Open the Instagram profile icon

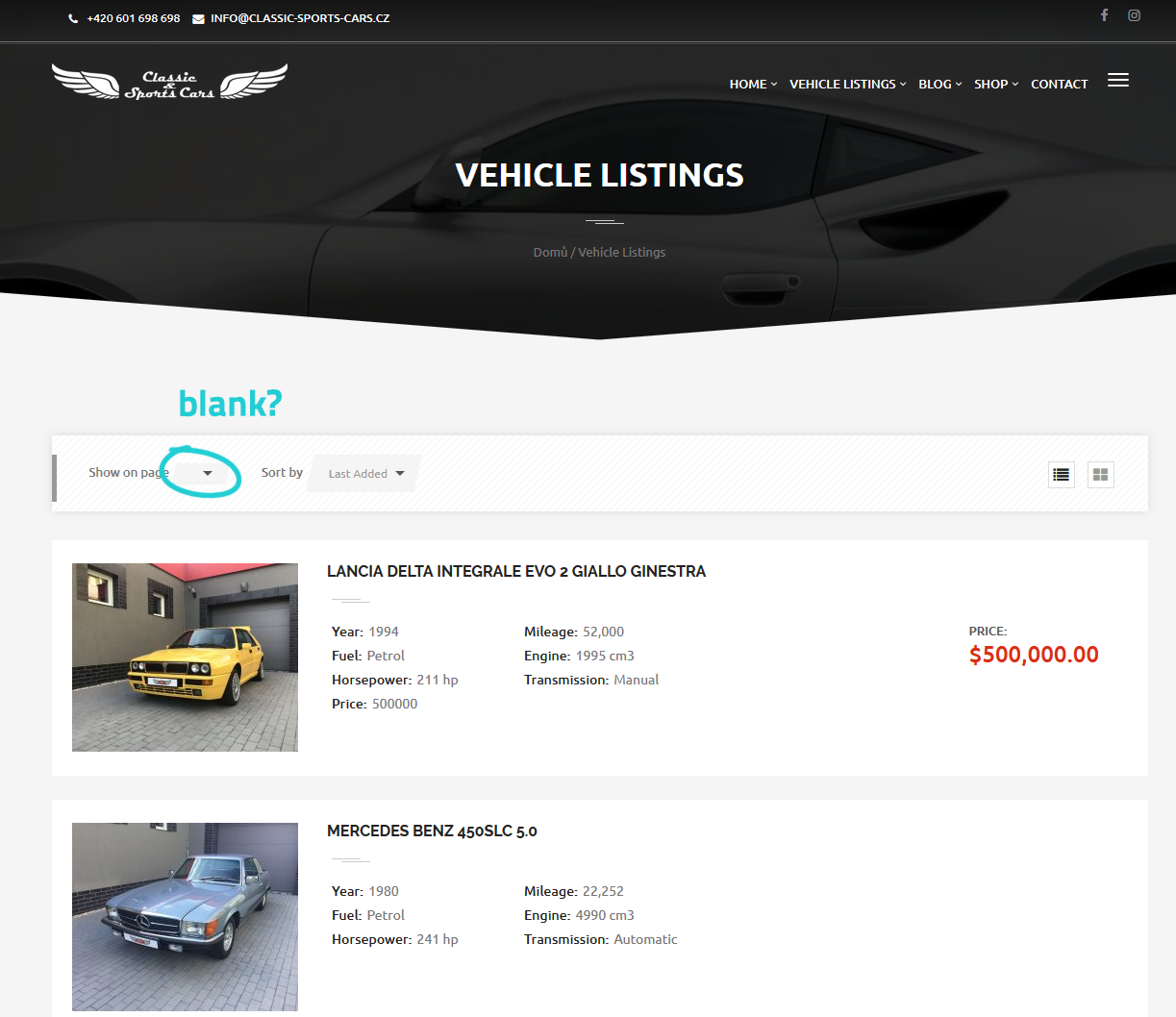click(1134, 15)
